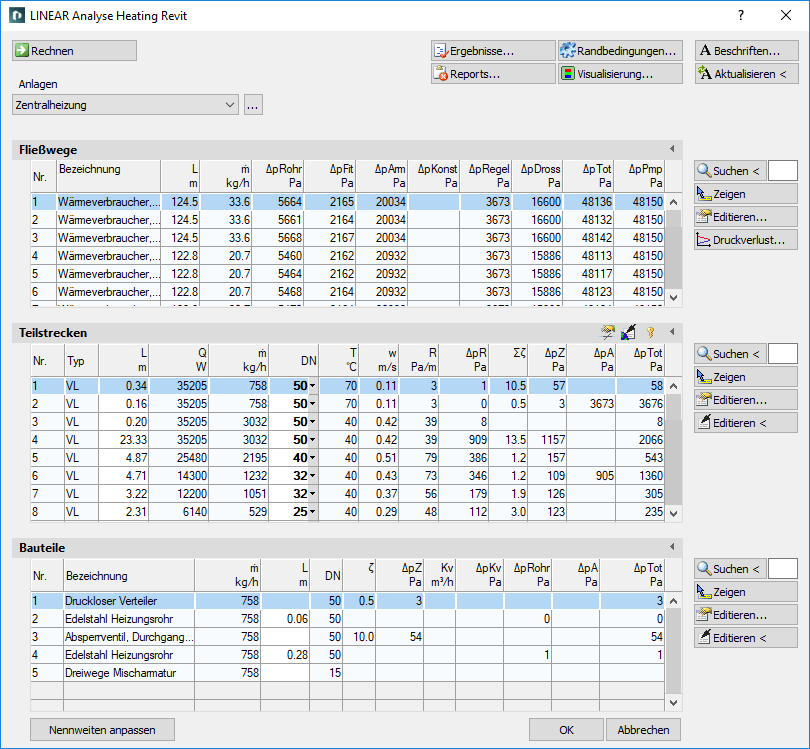Click Teilstrecken table scroll-up arrow
Image resolution: width=810 pixels, height=749 pixels.
coord(673,386)
